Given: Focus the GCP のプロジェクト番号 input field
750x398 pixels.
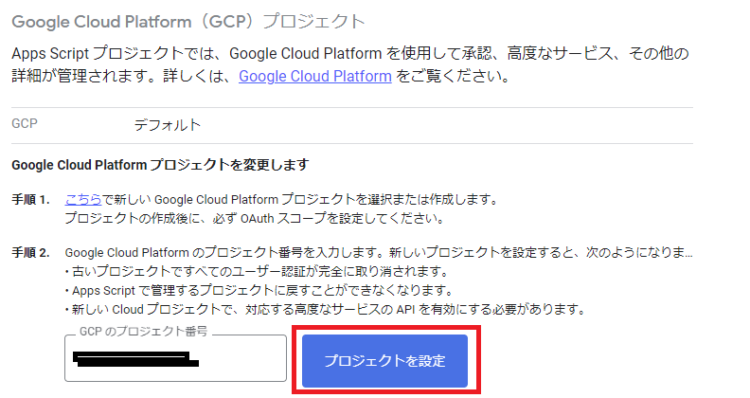Looking at the screenshot, I should [x=176, y=358].
